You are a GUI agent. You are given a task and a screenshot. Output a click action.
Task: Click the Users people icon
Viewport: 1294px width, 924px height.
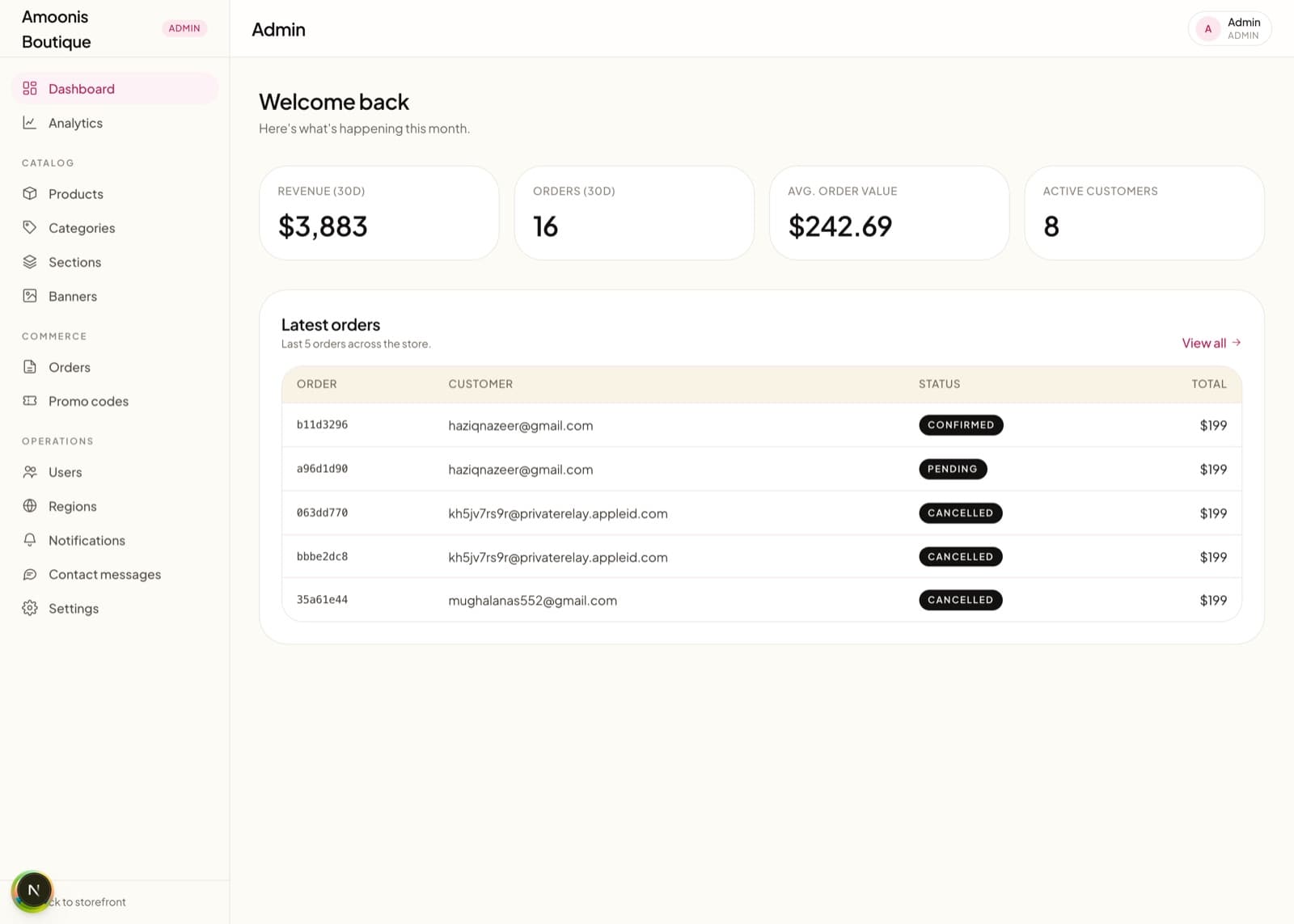(30, 472)
